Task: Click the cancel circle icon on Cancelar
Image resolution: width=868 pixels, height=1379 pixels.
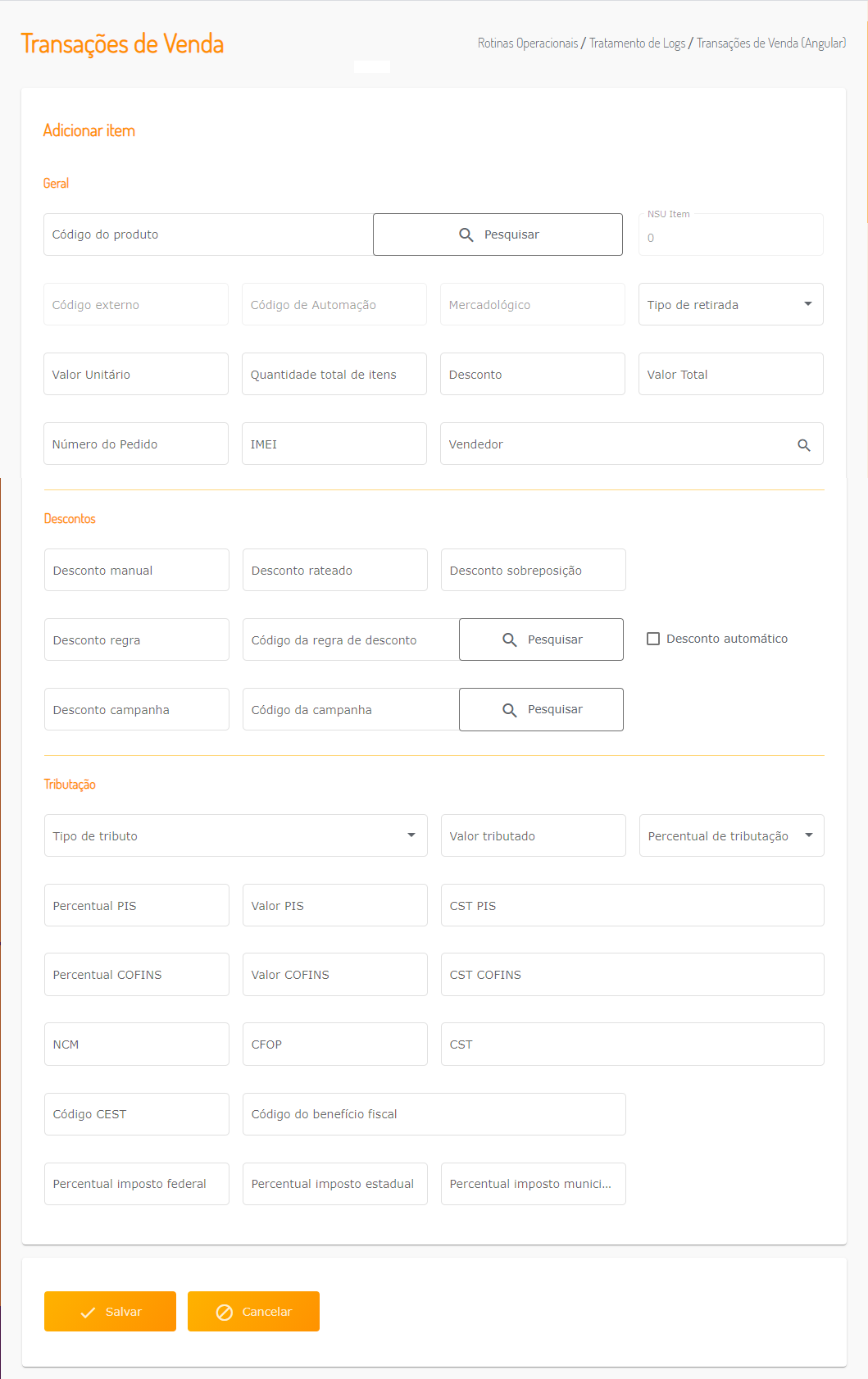Action: pyautogui.click(x=225, y=1313)
